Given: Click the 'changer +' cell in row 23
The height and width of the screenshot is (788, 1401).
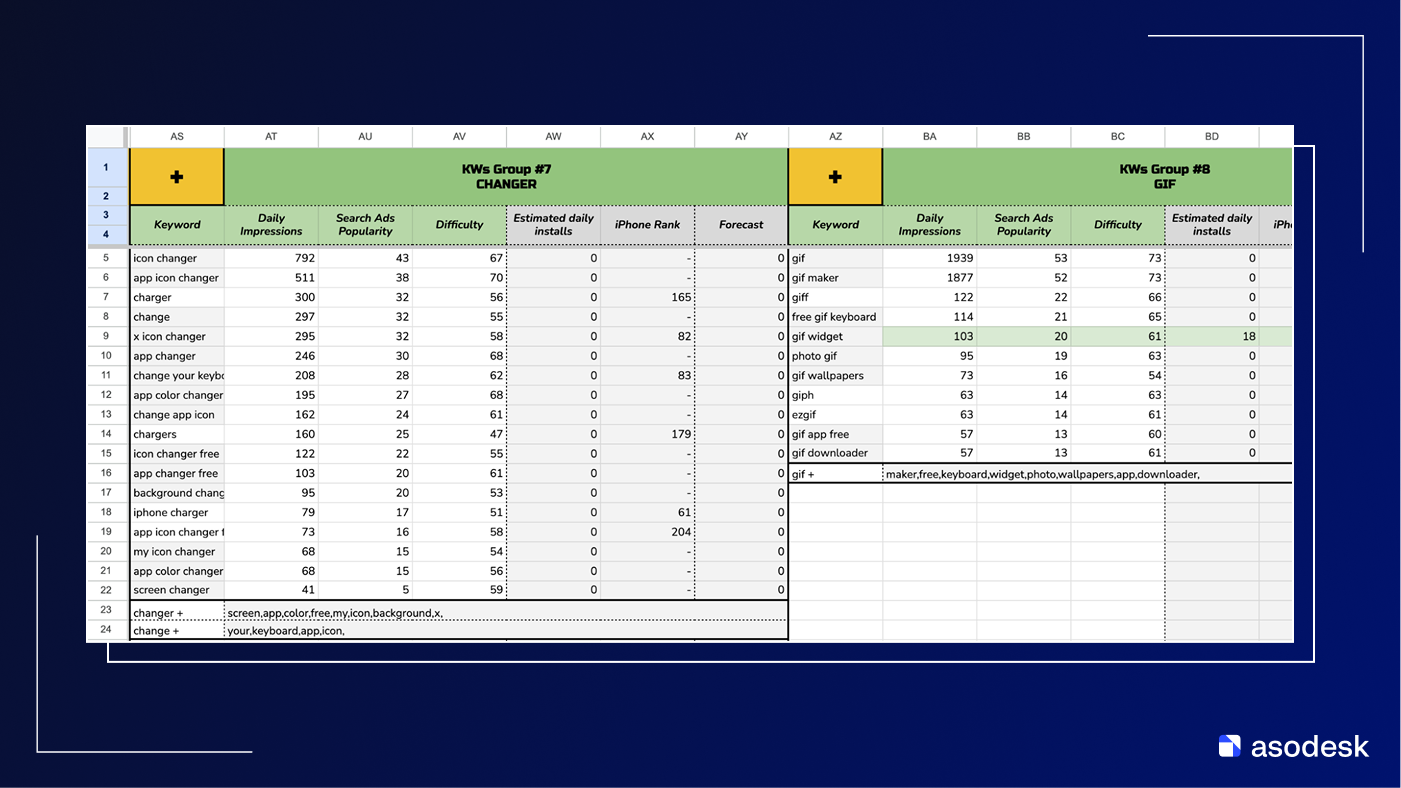Looking at the screenshot, I should point(177,613).
